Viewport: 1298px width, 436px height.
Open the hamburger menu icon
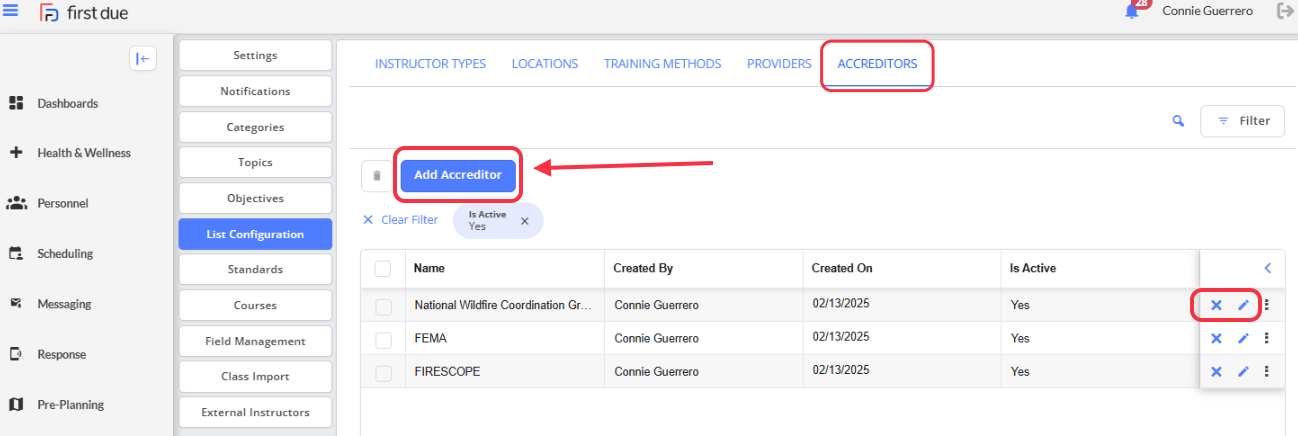(11, 11)
